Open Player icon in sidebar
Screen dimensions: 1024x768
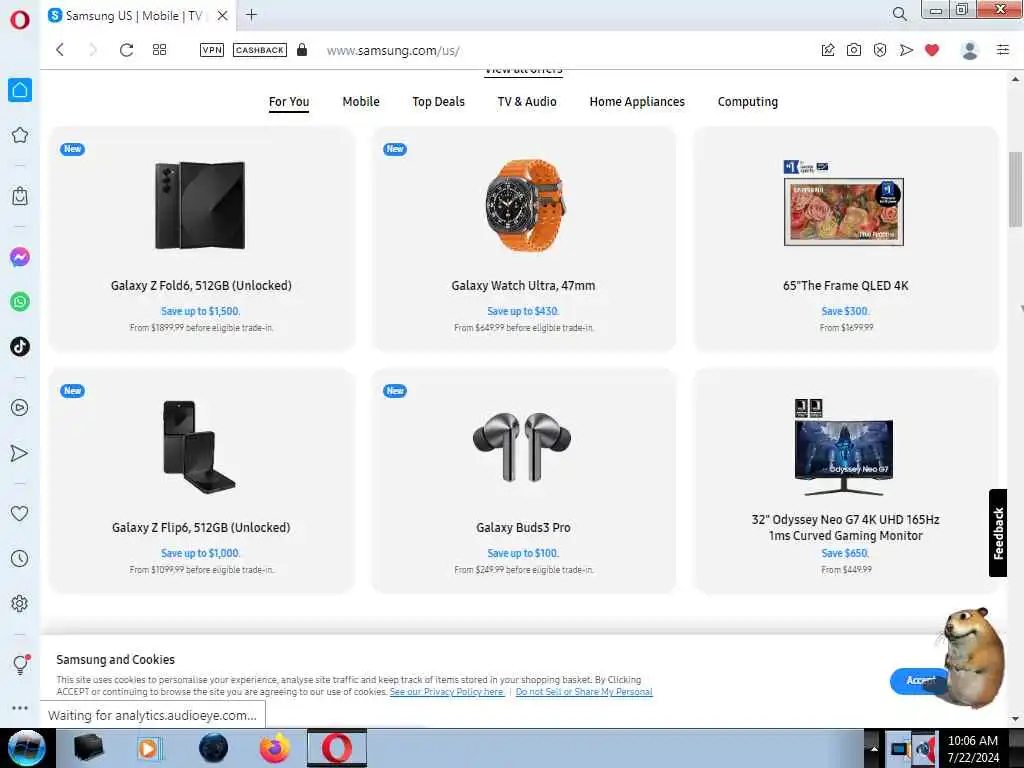click(x=20, y=408)
